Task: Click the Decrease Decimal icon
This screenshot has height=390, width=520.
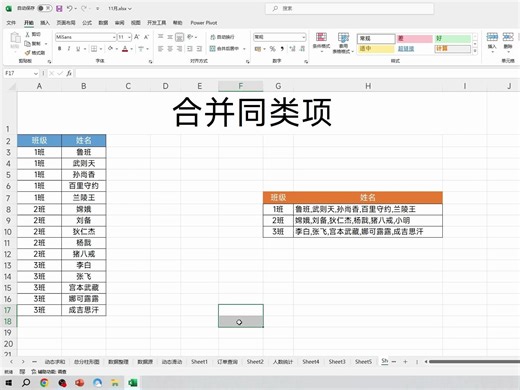Action: [x=302, y=49]
